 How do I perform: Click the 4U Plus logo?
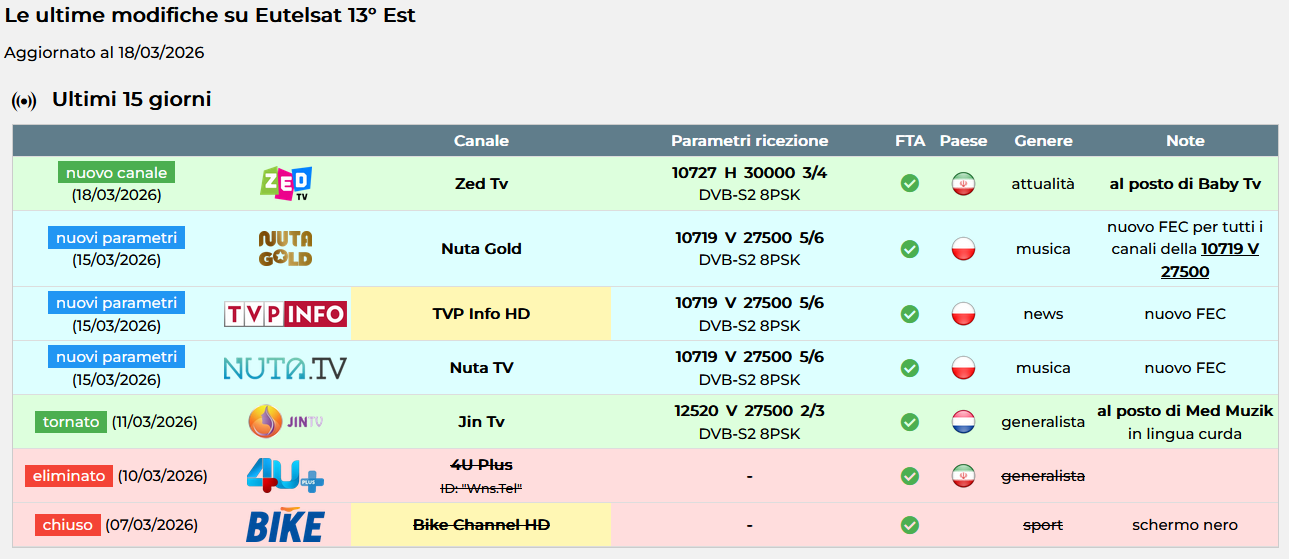click(285, 476)
